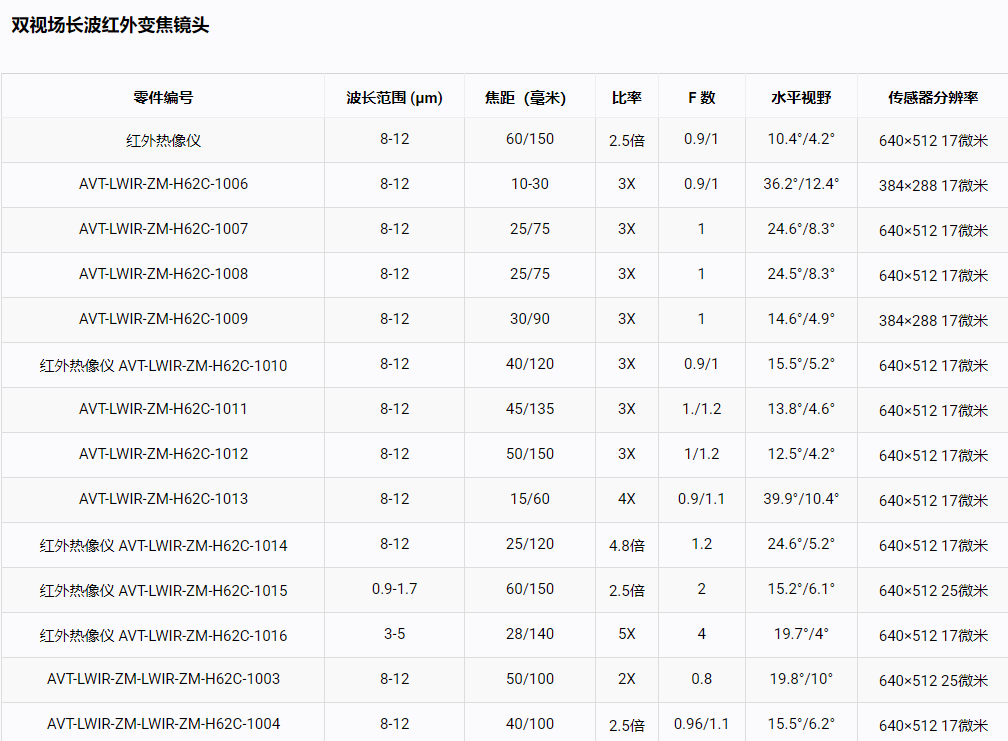Image resolution: width=1008 pixels, height=741 pixels.
Task: Select part number AVT-LWIR-ZM-H62C-1009
Action: coord(163,319)
